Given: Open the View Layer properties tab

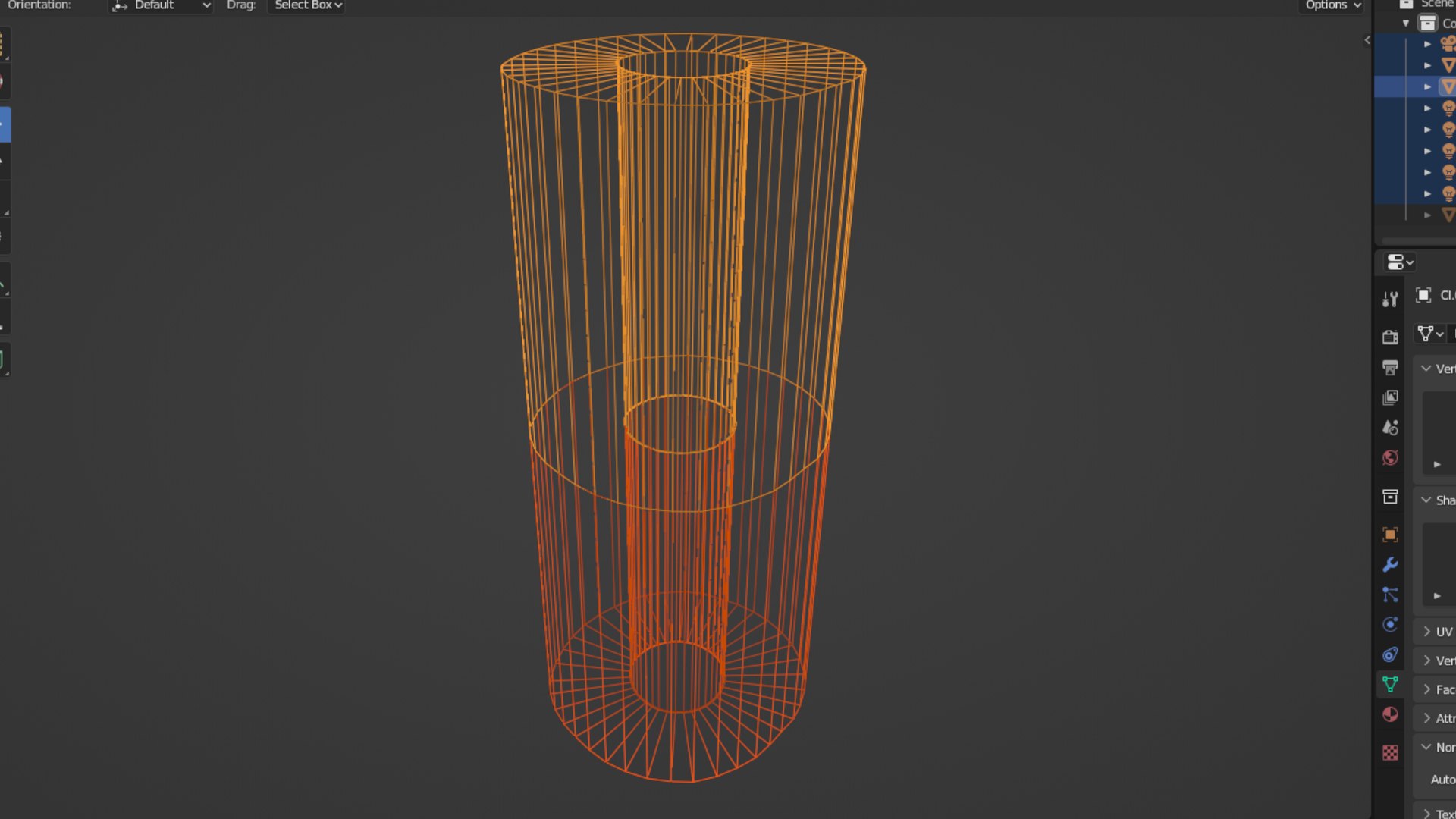Looking at the screenshot, I should (1390, 397).
